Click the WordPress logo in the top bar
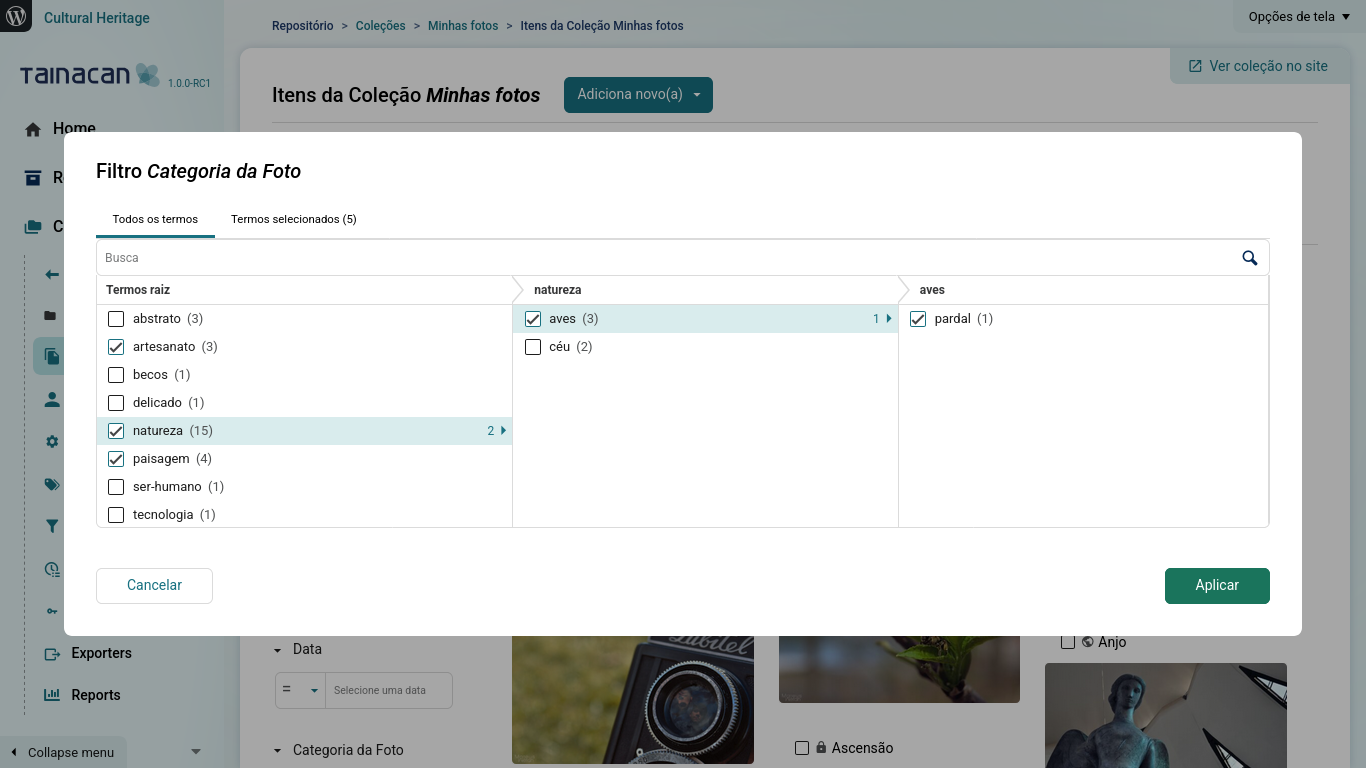 [16, 16]
